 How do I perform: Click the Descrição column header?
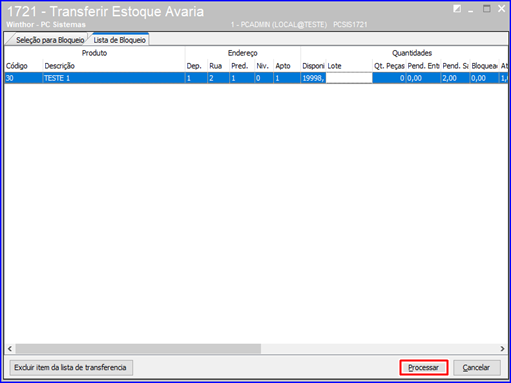[113, 66]
